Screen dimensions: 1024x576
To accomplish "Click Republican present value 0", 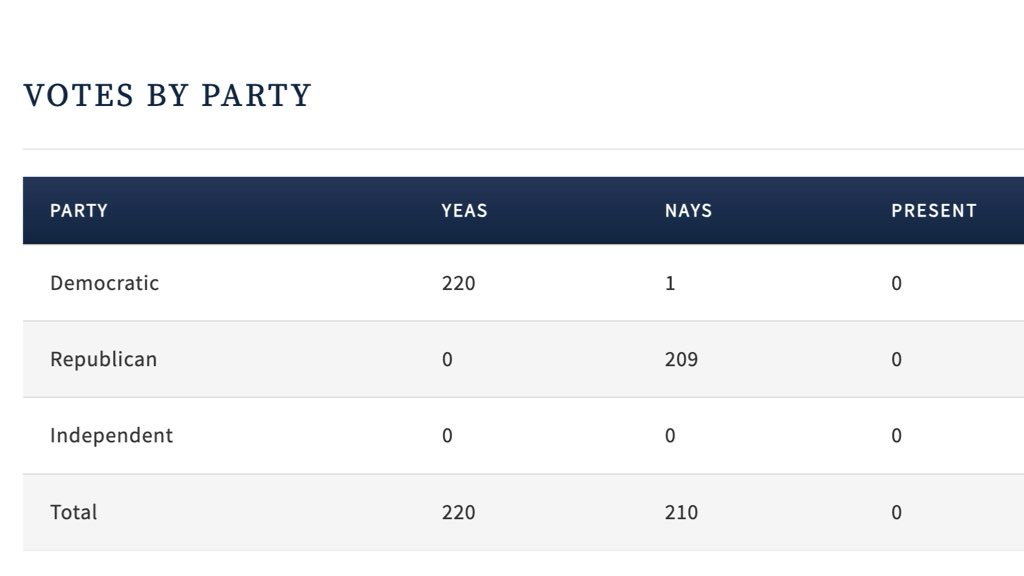I will click(896, 359).
